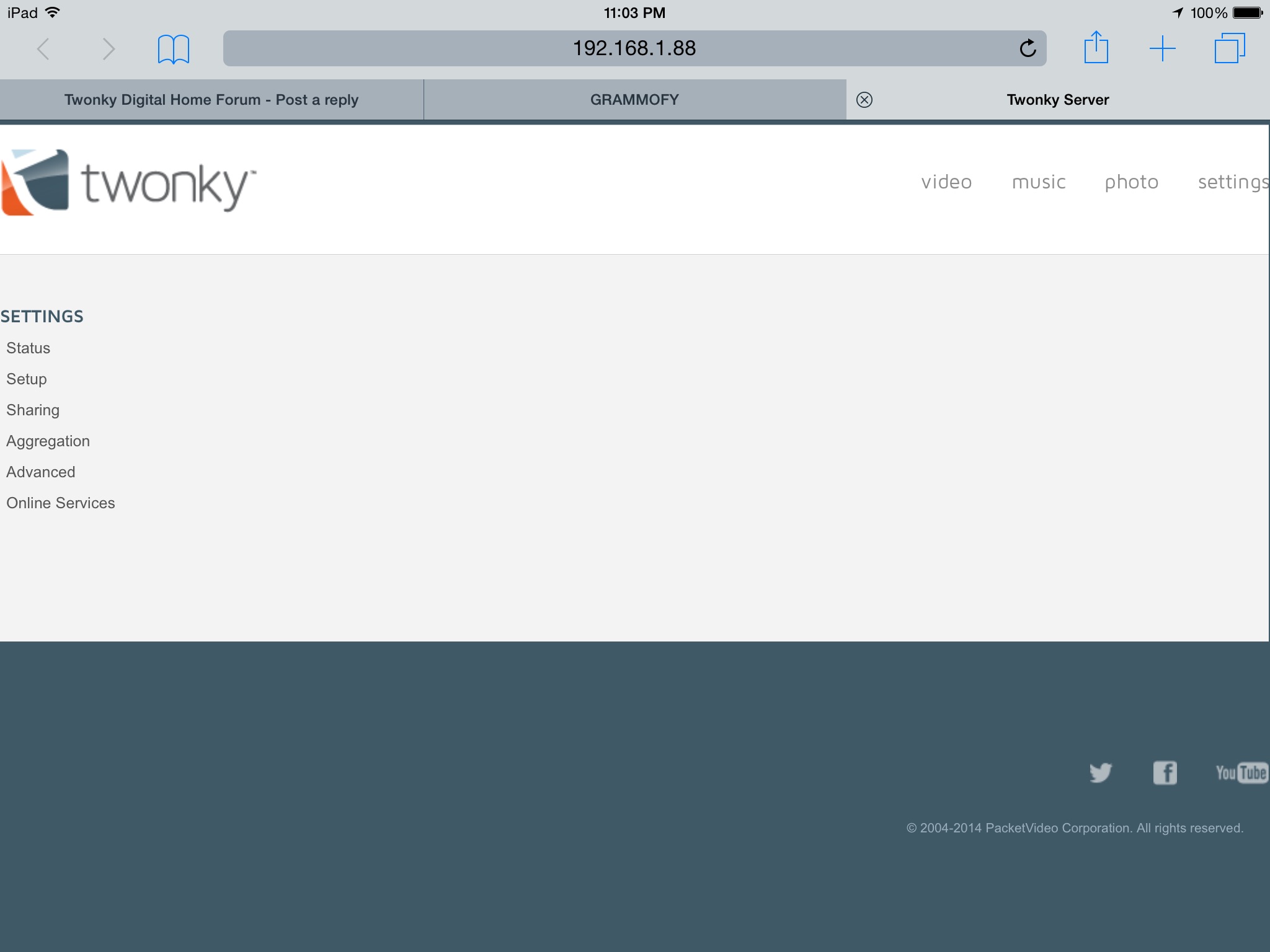The width and height of the screenshot is (1270, 952).
Task: Open the Aggregation settings page
Action: 48,441
